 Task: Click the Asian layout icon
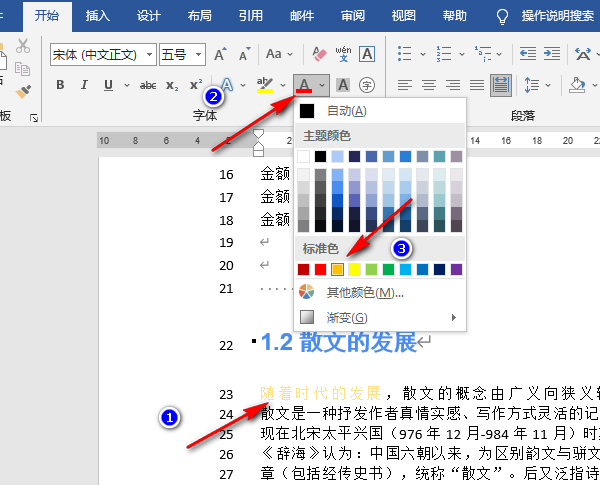tap(583, 54)
